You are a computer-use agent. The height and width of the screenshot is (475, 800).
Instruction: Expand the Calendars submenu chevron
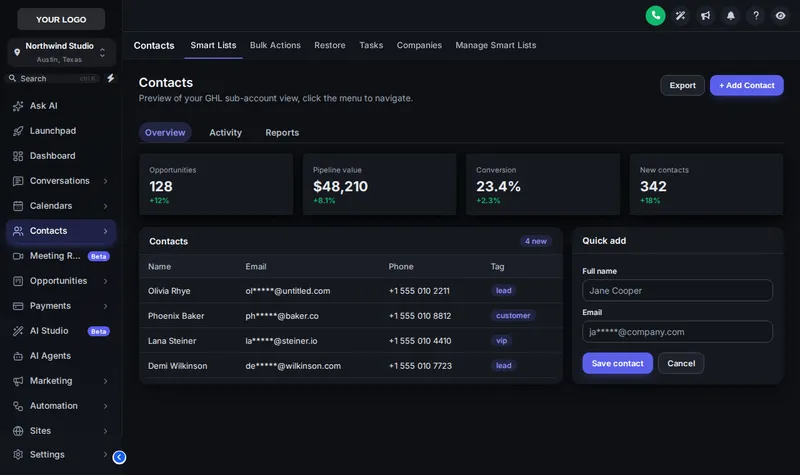(106, 206)
